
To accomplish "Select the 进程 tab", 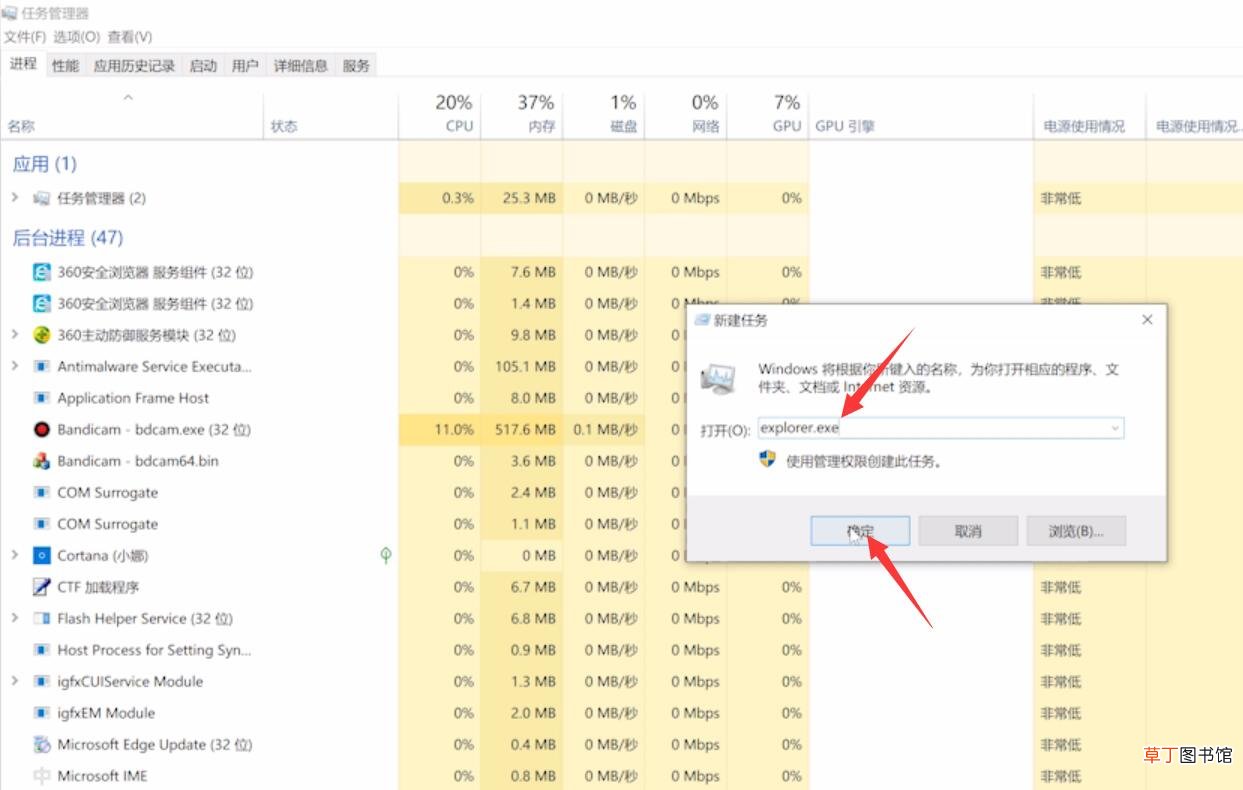I will [x=23, y=64].
